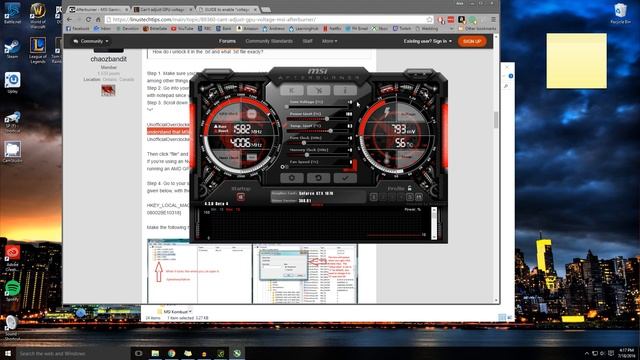This screenshot has width=640, height=360.
Task: Click the Core Voltage slider handle
Action: [287, 107]
